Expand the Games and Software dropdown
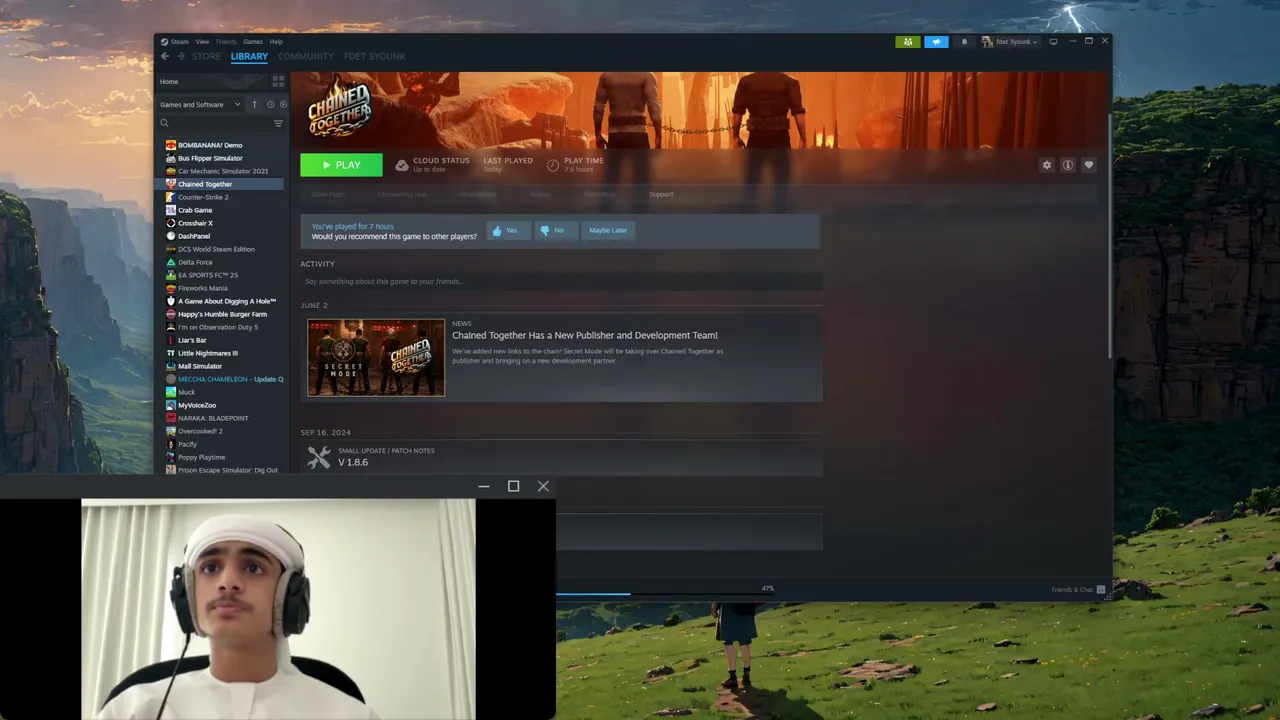This screenshot has width=1280, height=720. coord(200,104)
